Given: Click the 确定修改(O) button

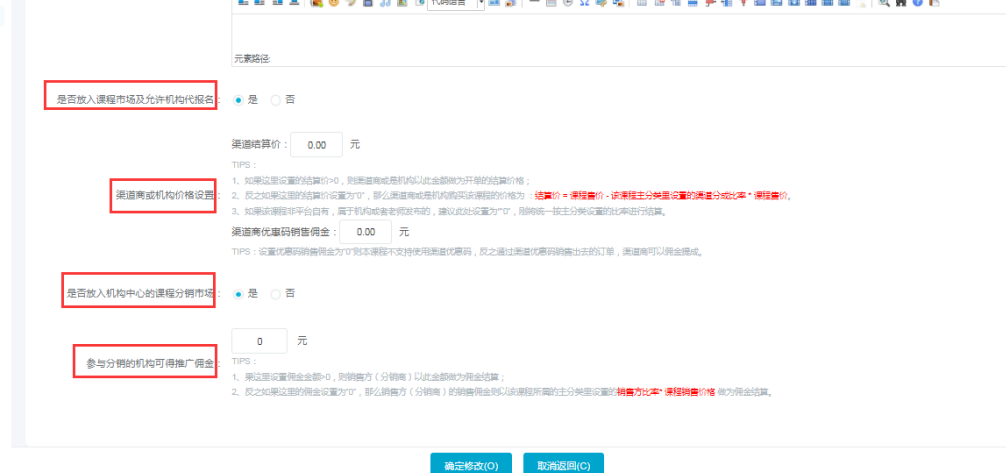Looking at the screenshot, I should click(x=471, y=465).
